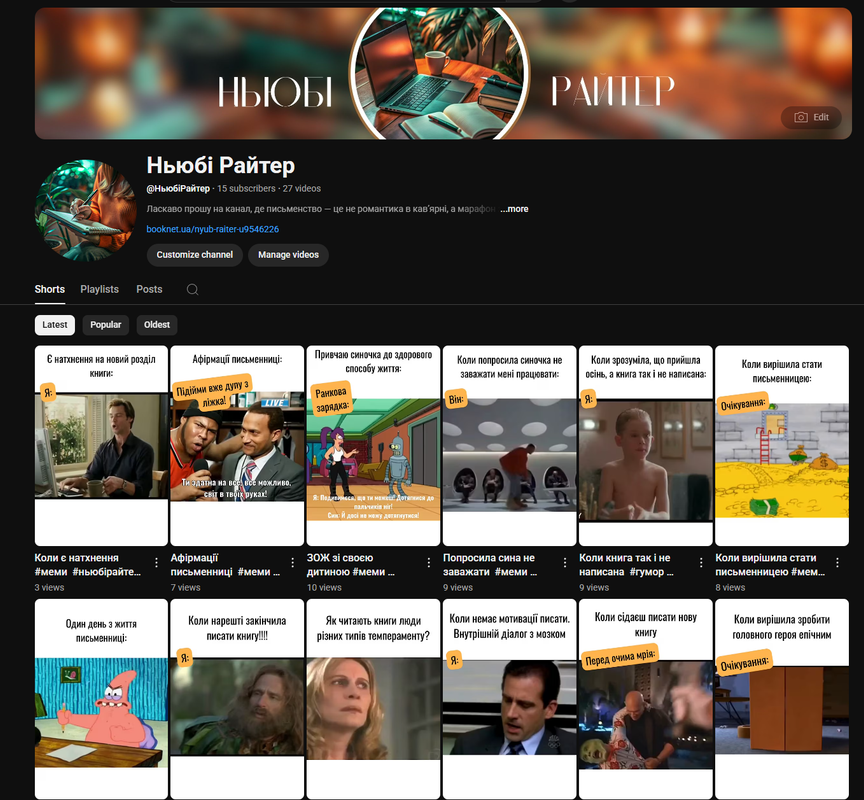Image resolution: width=864 pixels, height=800 pixels.
Task: Open more options for 'Коли вирішила стати письменницею' short
Action: pos(837,563)
